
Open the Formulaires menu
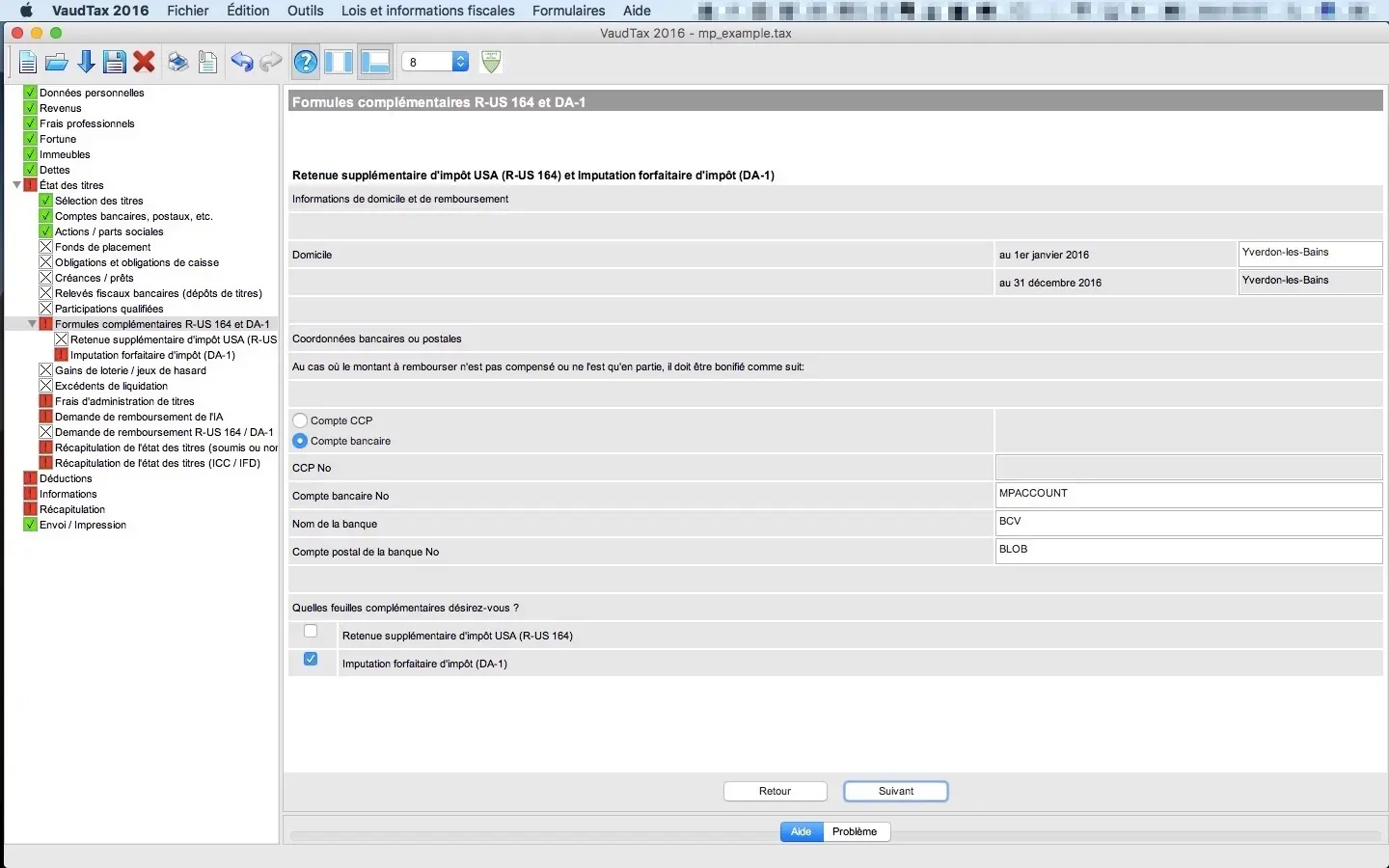tap(569, 11)
